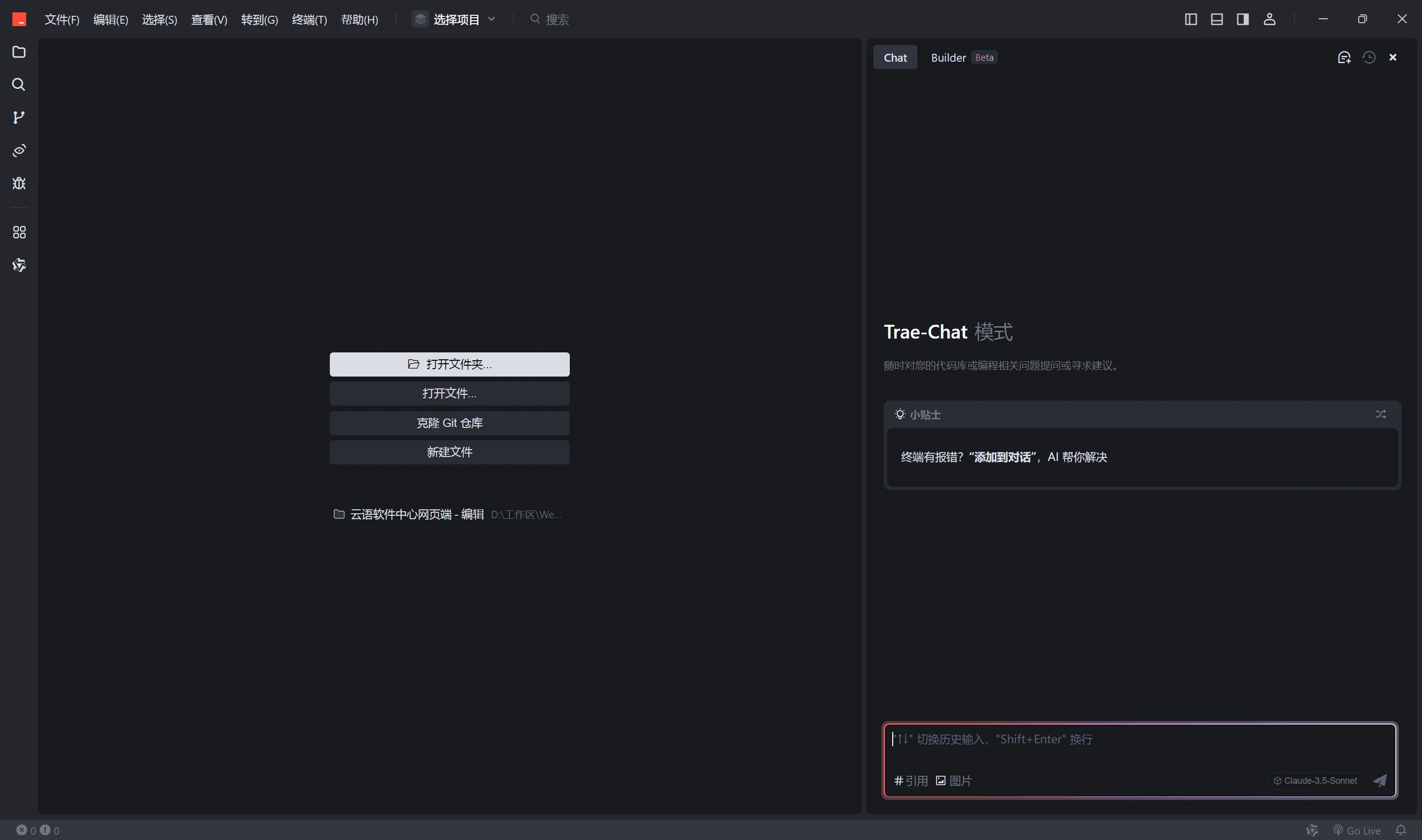The height and width of the screenshot is (840, 1422).
Task: Click the 打开文件夹 open folder button
Action: [449, 364]
